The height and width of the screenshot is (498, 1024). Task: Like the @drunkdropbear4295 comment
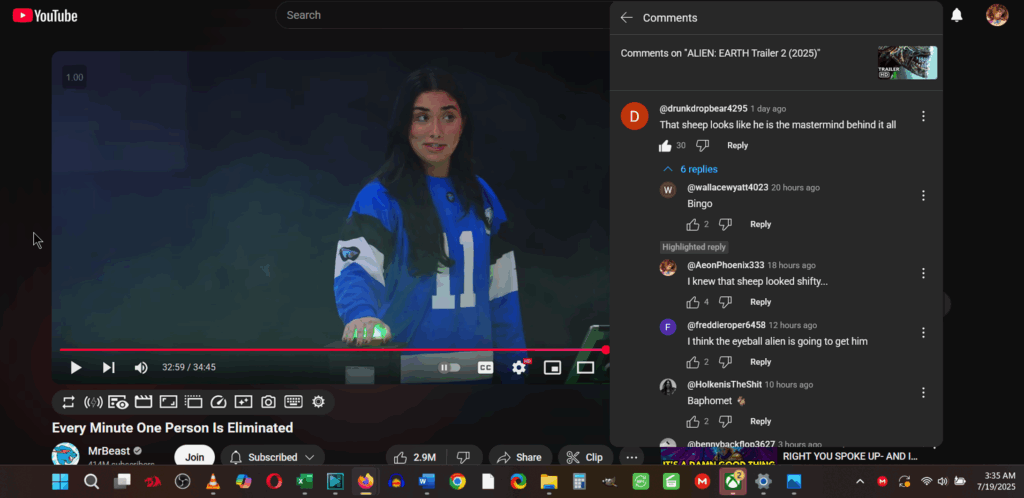coord(665,146)
